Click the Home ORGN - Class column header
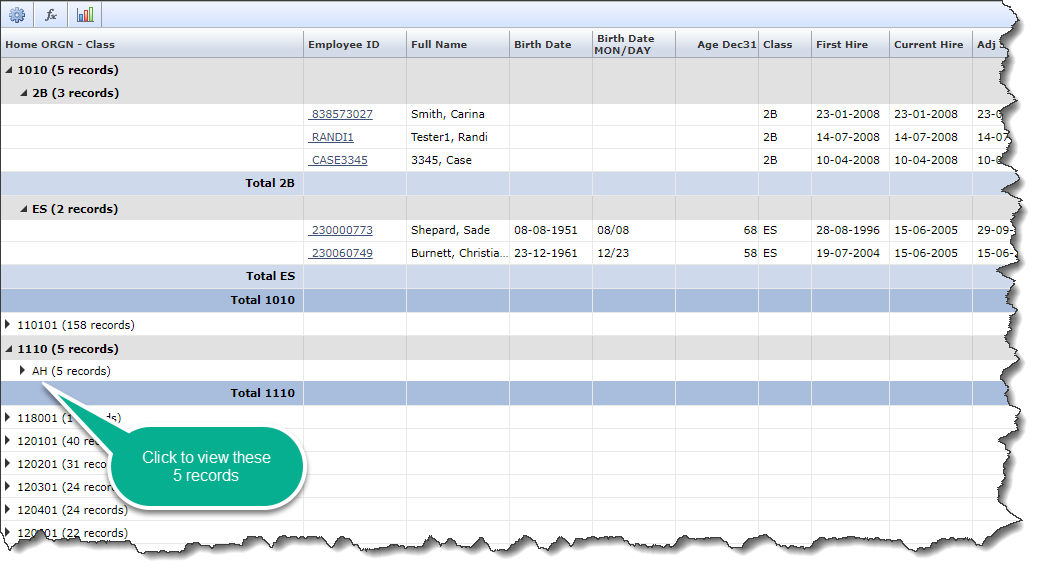The height and width of the screenshot is (576, 1044). click(60, 45)
